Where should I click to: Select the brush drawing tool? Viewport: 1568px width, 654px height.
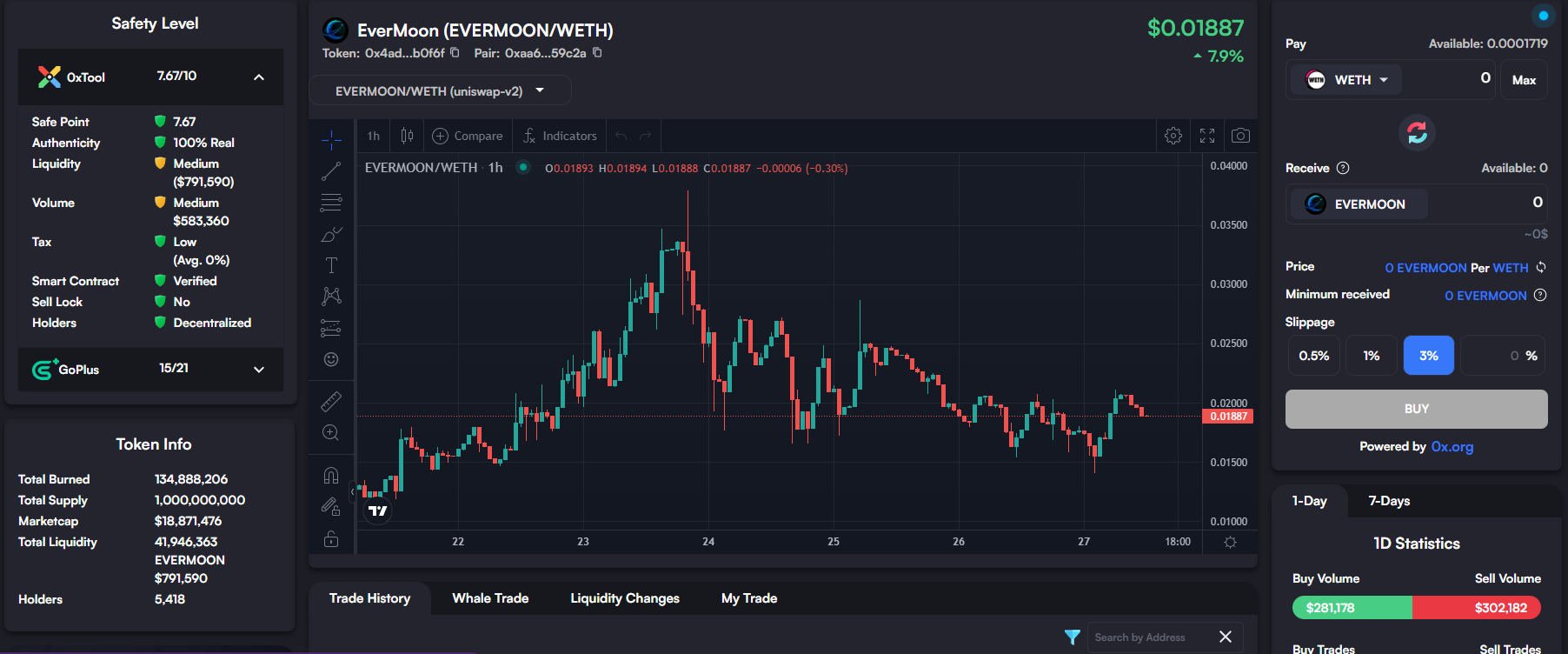click(x=331, y=234)
